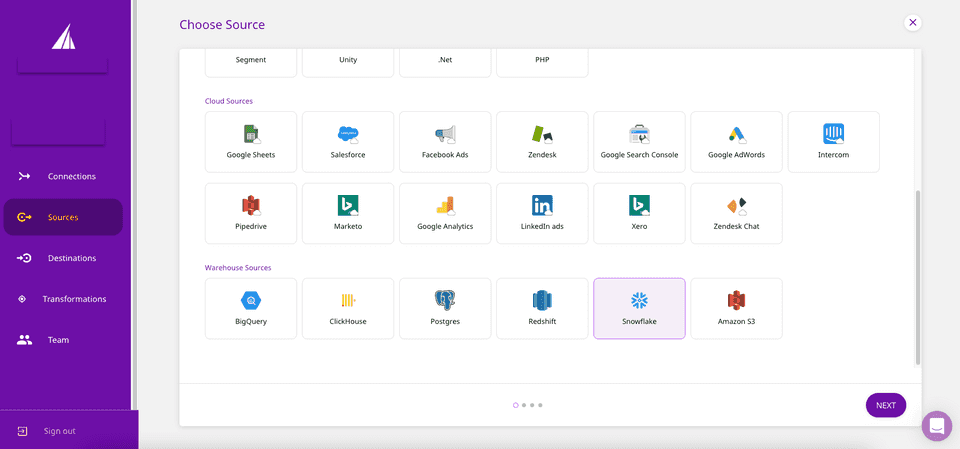The height and width of the screenshot is (449, 960).
Task: Click the source list vertical scrollbar
Action: click(x=917, y=277)
